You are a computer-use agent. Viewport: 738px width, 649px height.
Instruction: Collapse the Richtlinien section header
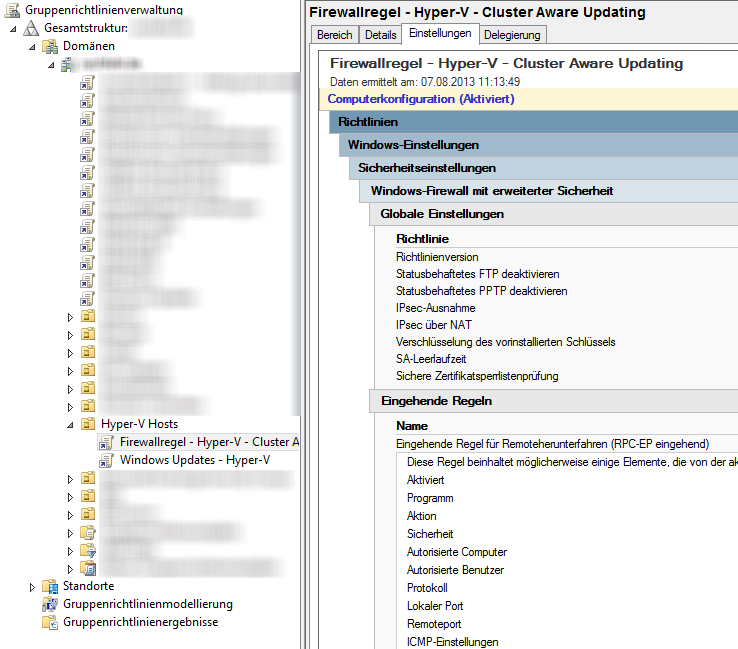pos(533,122)
